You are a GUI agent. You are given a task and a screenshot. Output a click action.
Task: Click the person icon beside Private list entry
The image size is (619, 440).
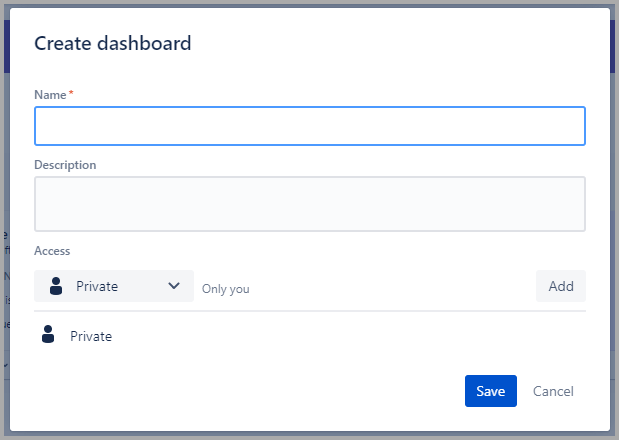click(48, 336)
